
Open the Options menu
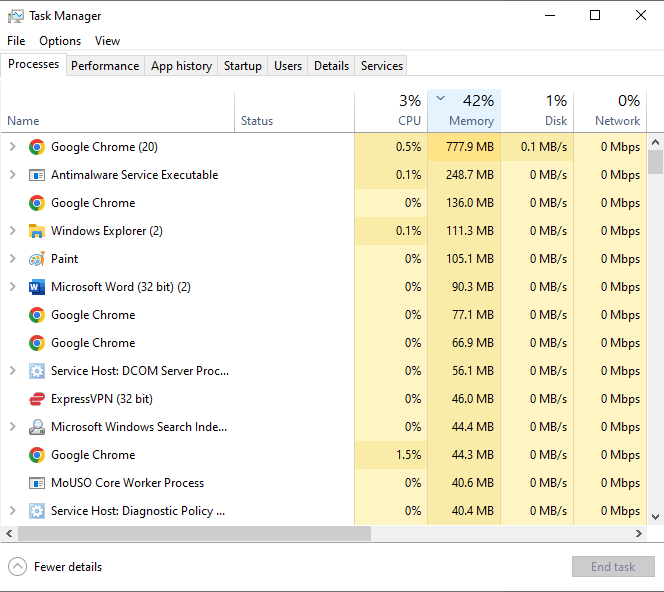click(60, 41)
